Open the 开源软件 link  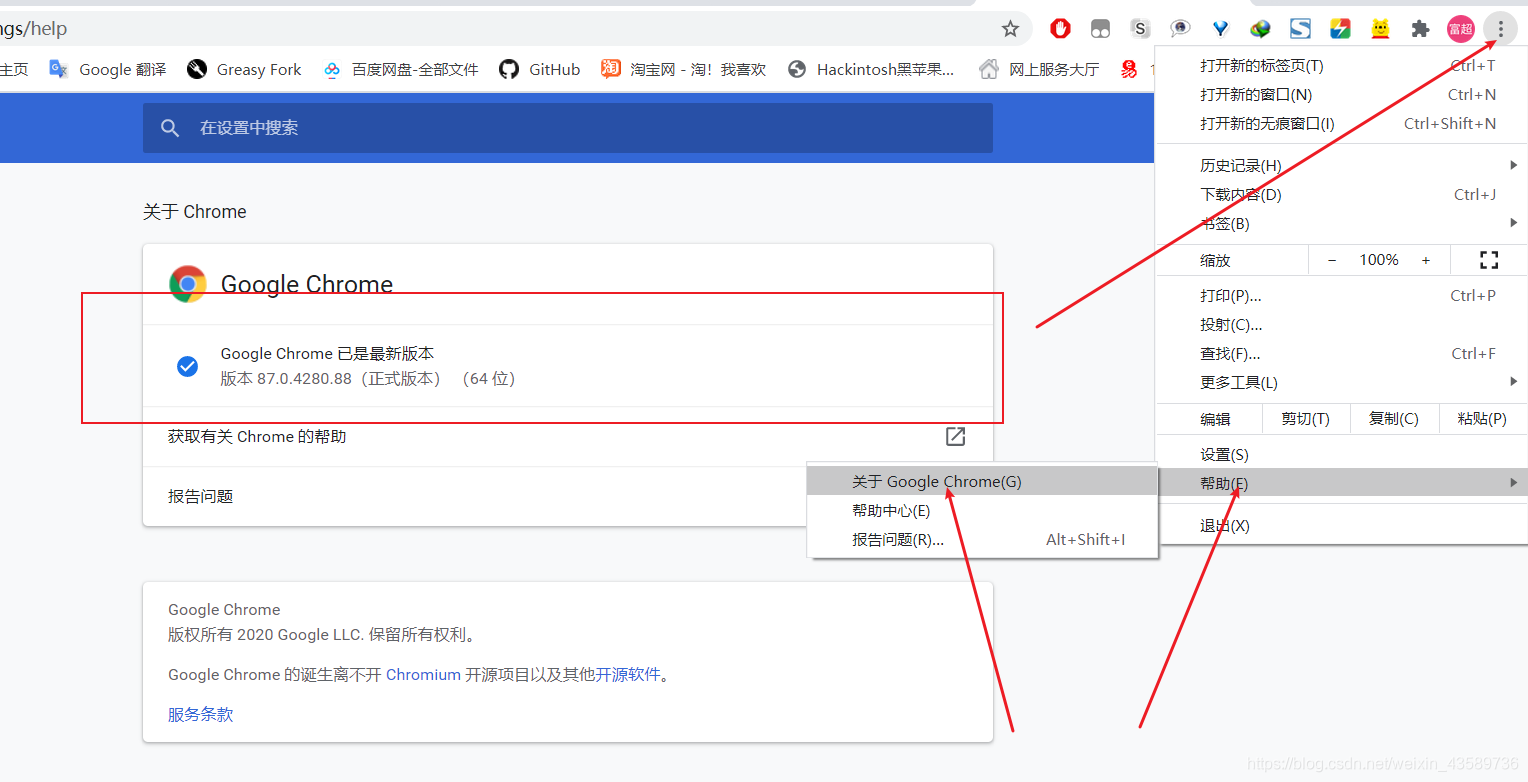click(628, 674)
